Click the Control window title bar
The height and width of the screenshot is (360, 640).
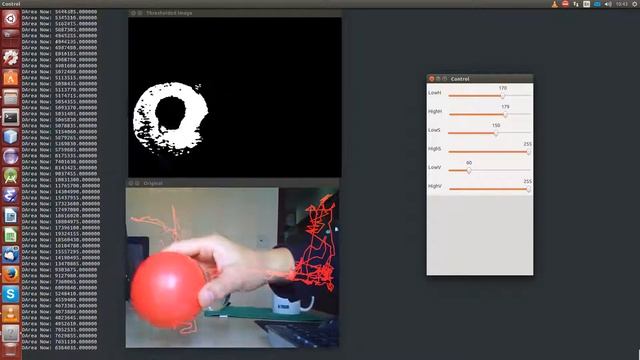point(480,78)
